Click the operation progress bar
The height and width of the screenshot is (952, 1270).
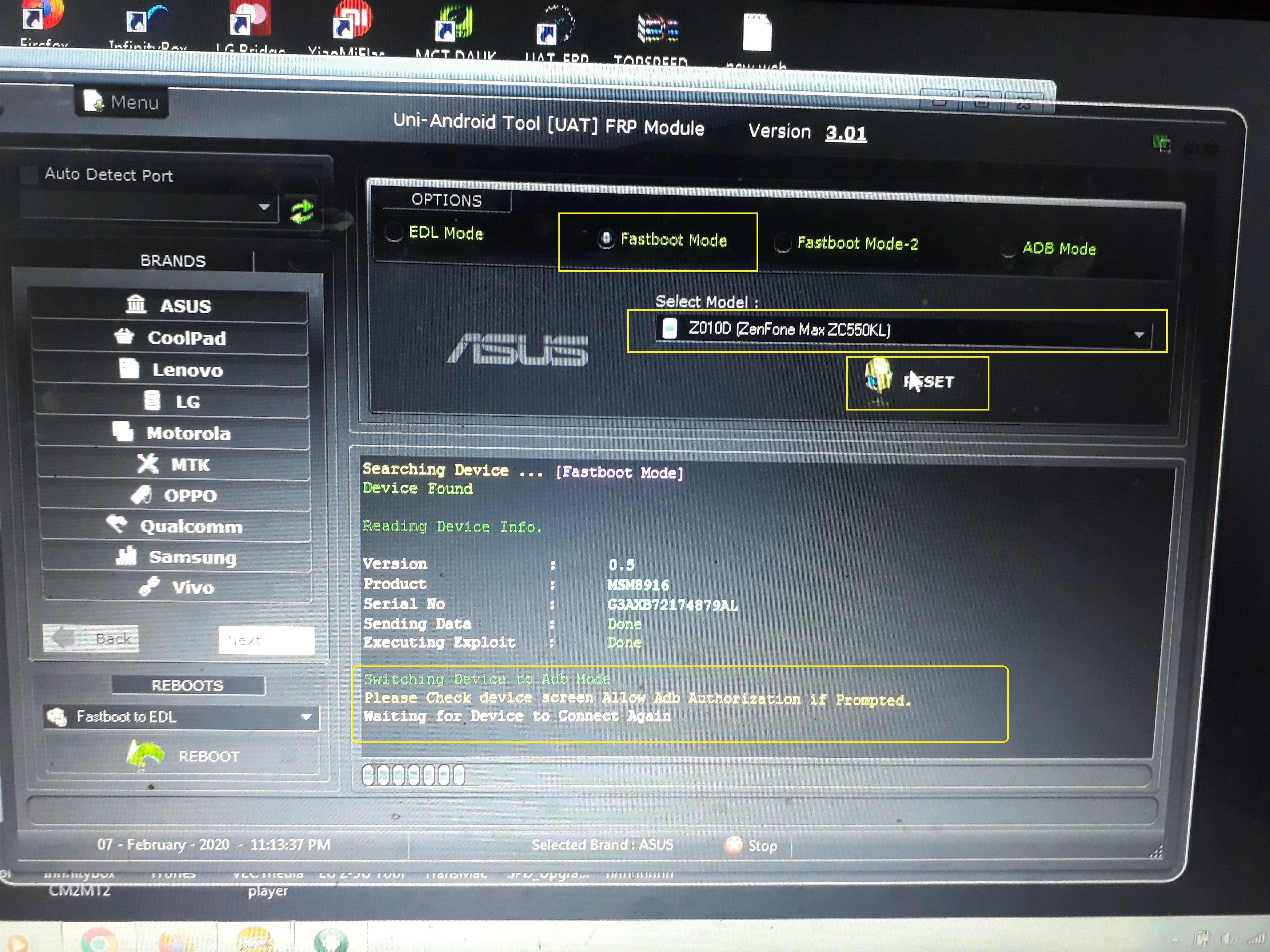(x=756, y=775)
